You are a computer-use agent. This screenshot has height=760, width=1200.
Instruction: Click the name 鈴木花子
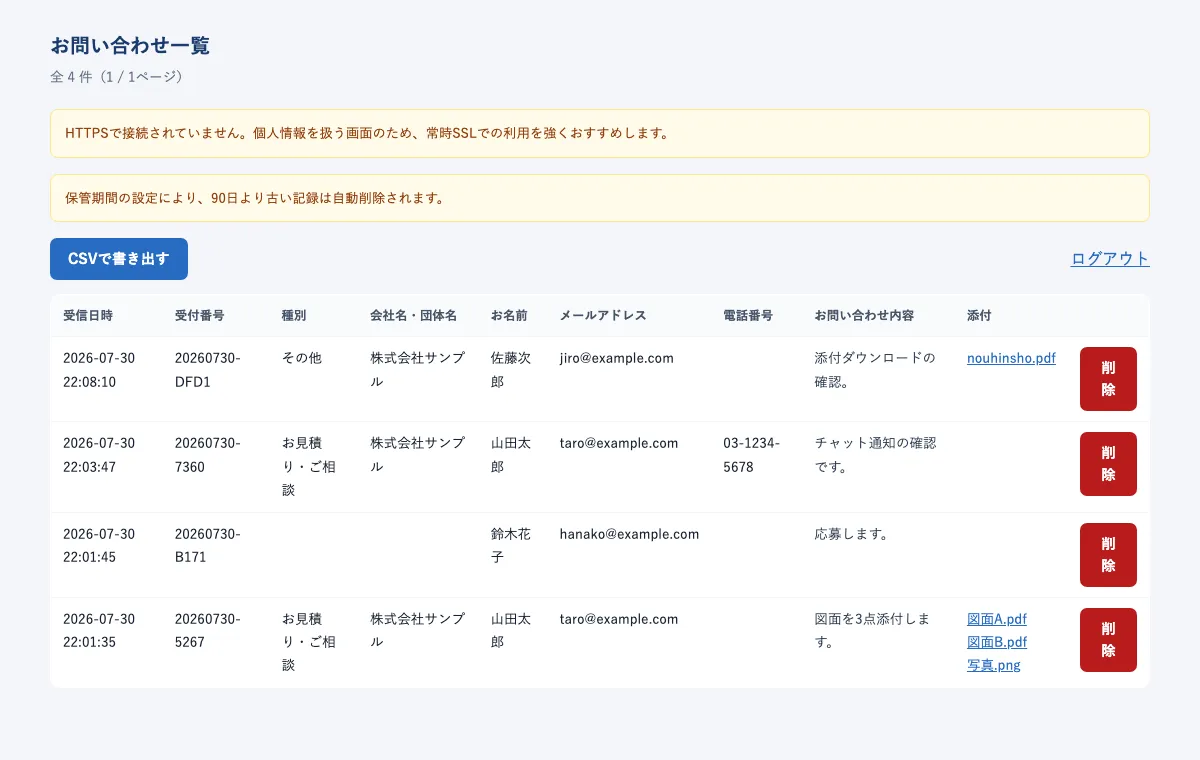point(511,546)
